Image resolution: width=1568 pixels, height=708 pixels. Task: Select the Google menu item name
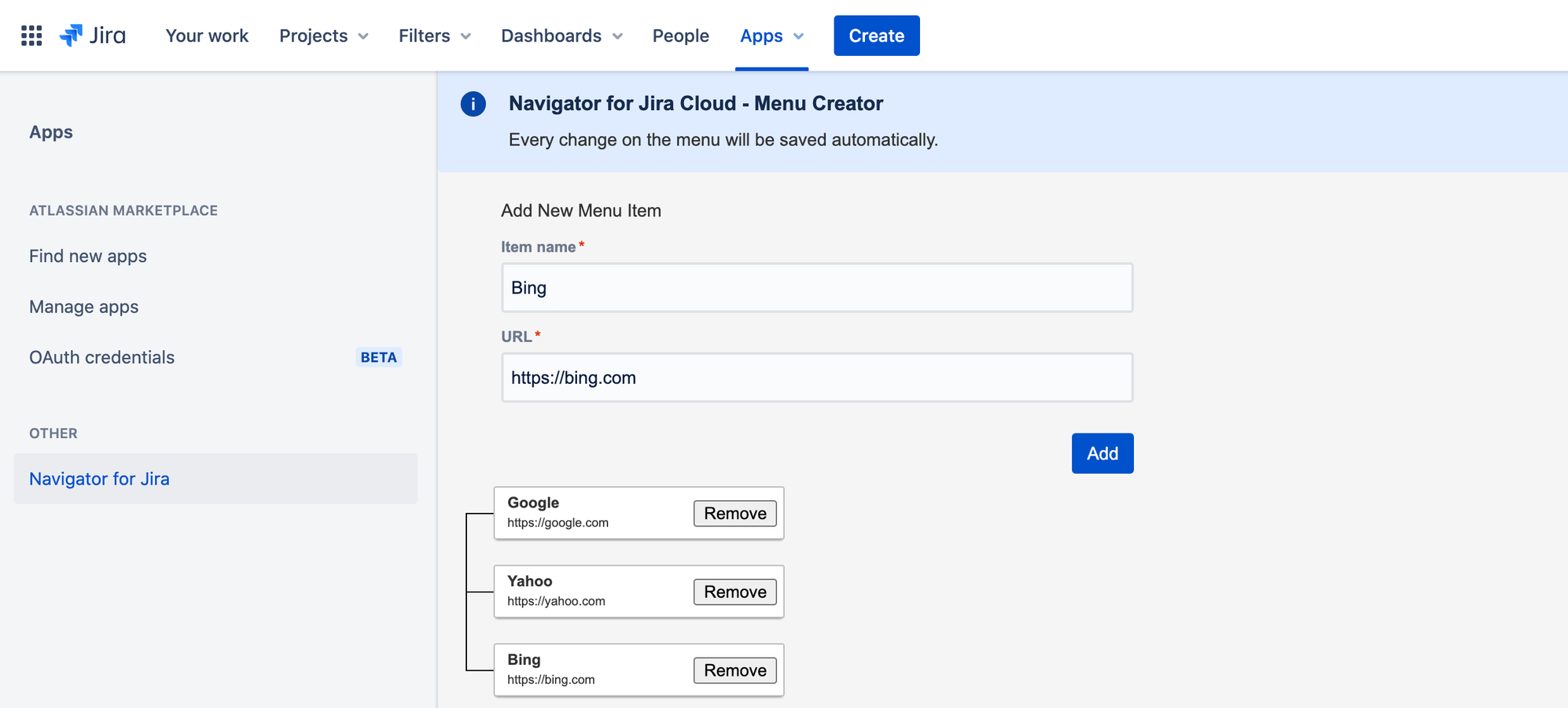point(533,503)
